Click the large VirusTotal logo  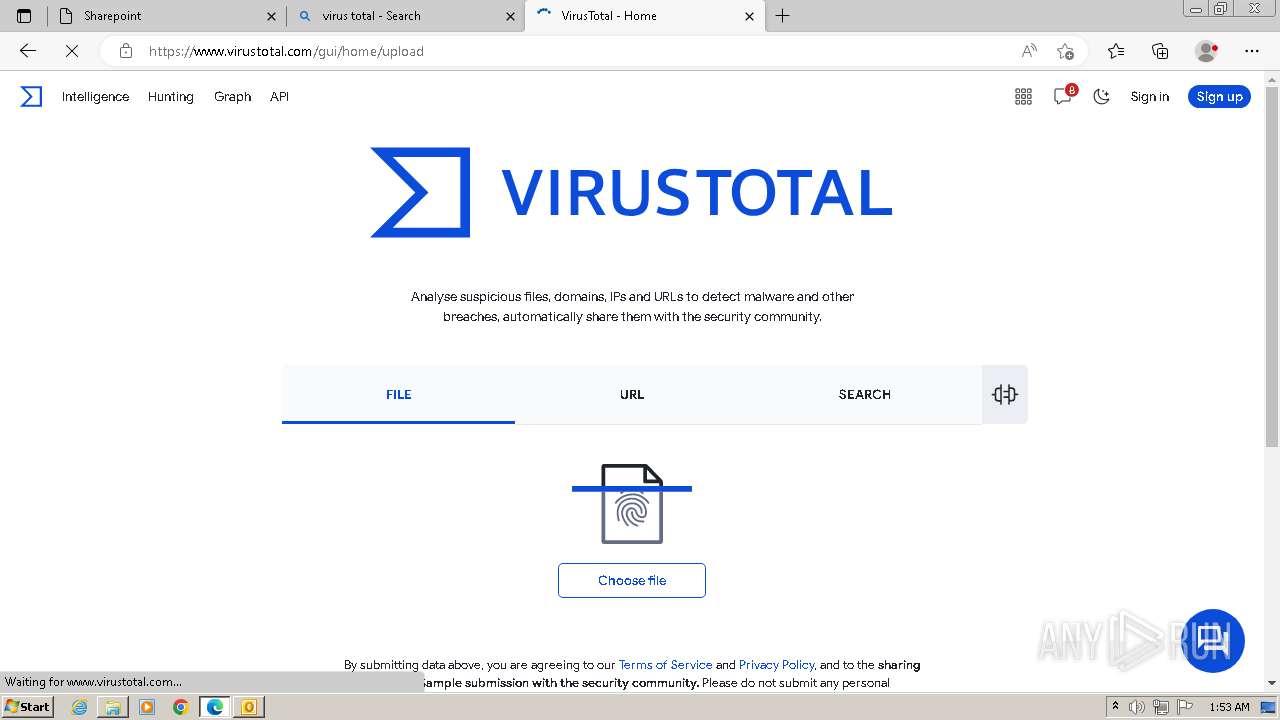[631, 193]
